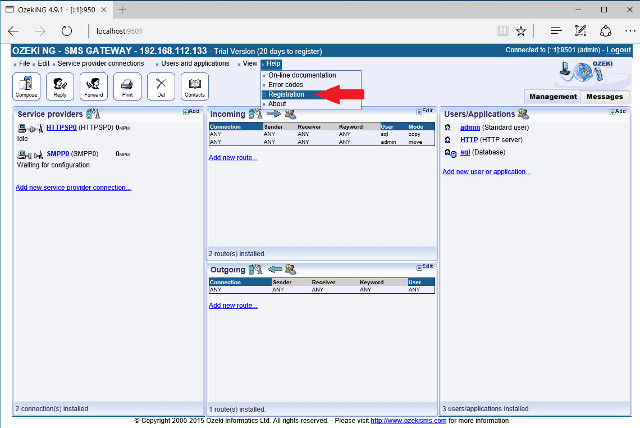The image size is (640, 428).
Task: Open the HTTPSP0 service provider link
Action: point(61,127)
